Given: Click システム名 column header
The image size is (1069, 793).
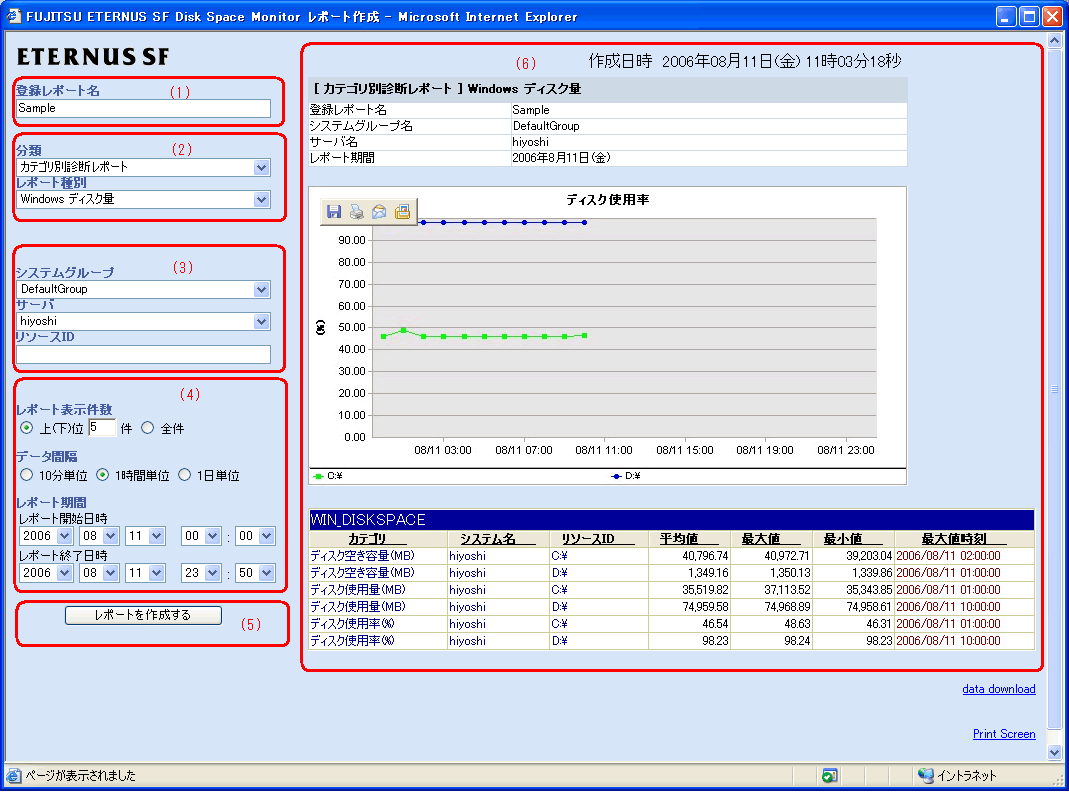Looking at the screenshot, I should pos(487,539).
